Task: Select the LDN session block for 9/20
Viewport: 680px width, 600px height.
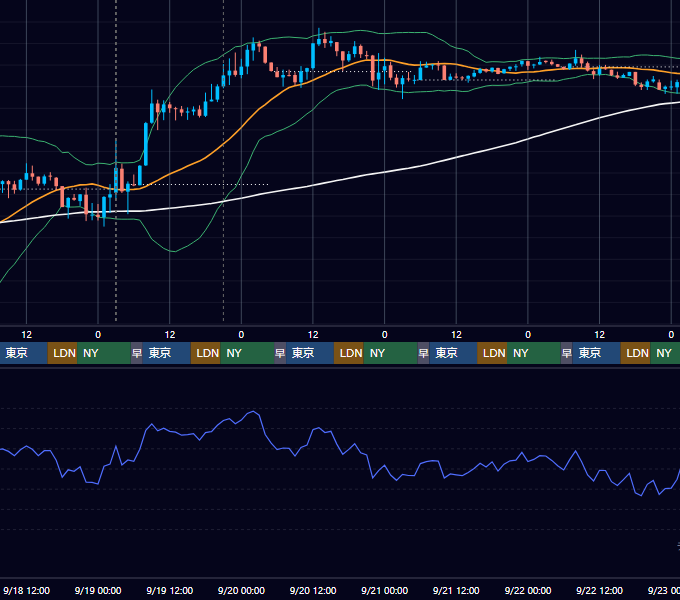Action: [x=349, y=353]
